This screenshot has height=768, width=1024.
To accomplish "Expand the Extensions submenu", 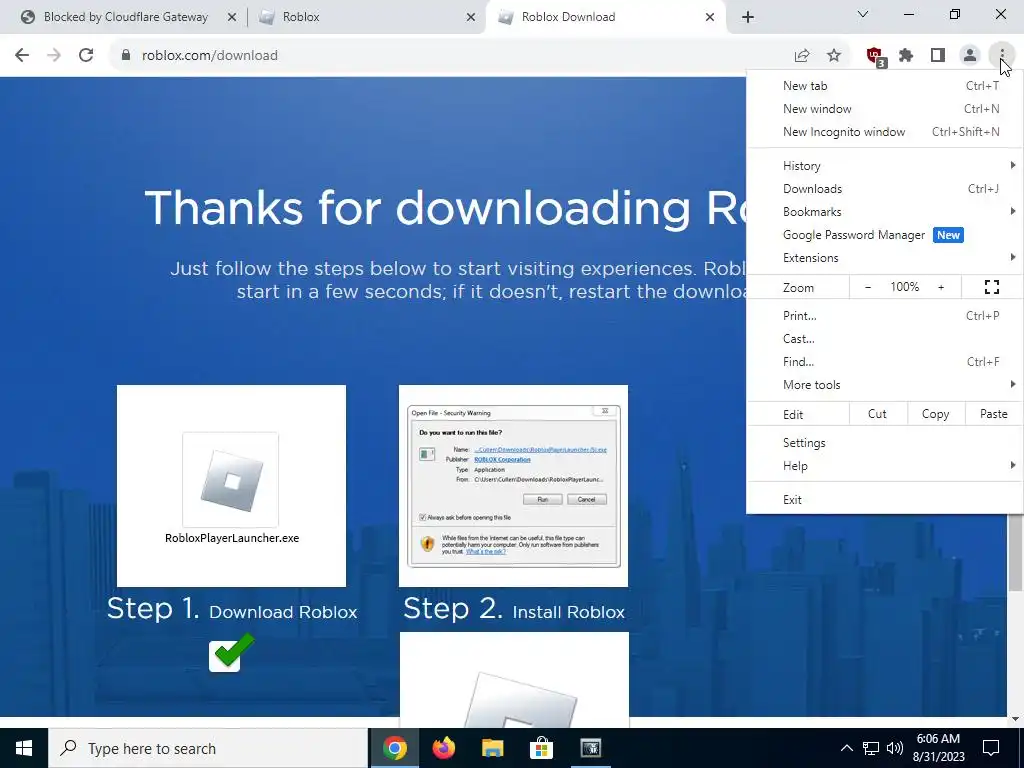I will [884, 257].
